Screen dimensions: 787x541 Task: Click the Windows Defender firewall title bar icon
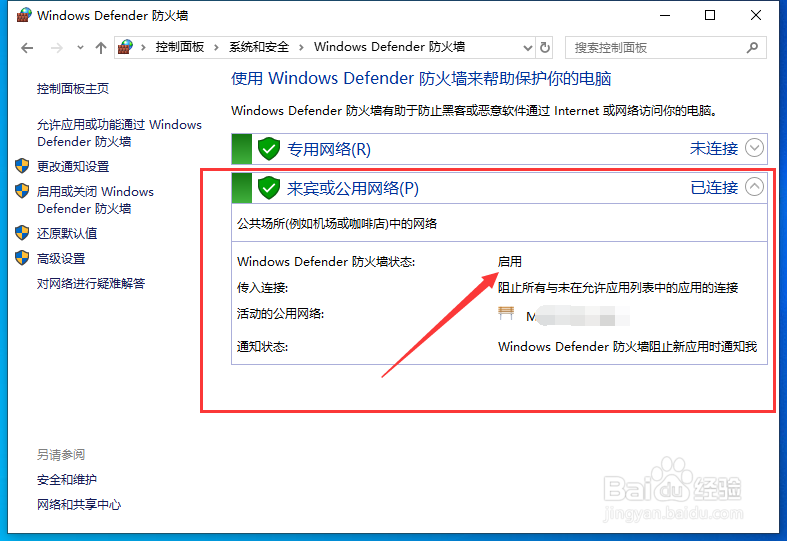24,15
